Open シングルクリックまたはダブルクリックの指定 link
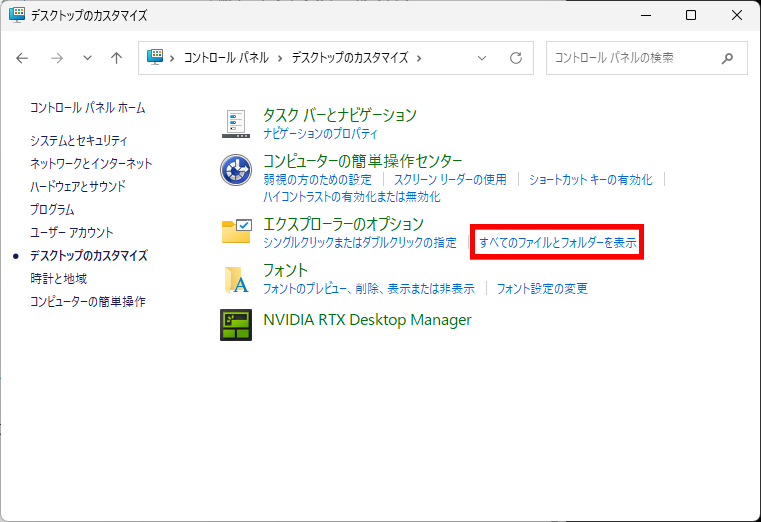The width and height of the screenshot is (761, 522). click(x=360, y=243)
